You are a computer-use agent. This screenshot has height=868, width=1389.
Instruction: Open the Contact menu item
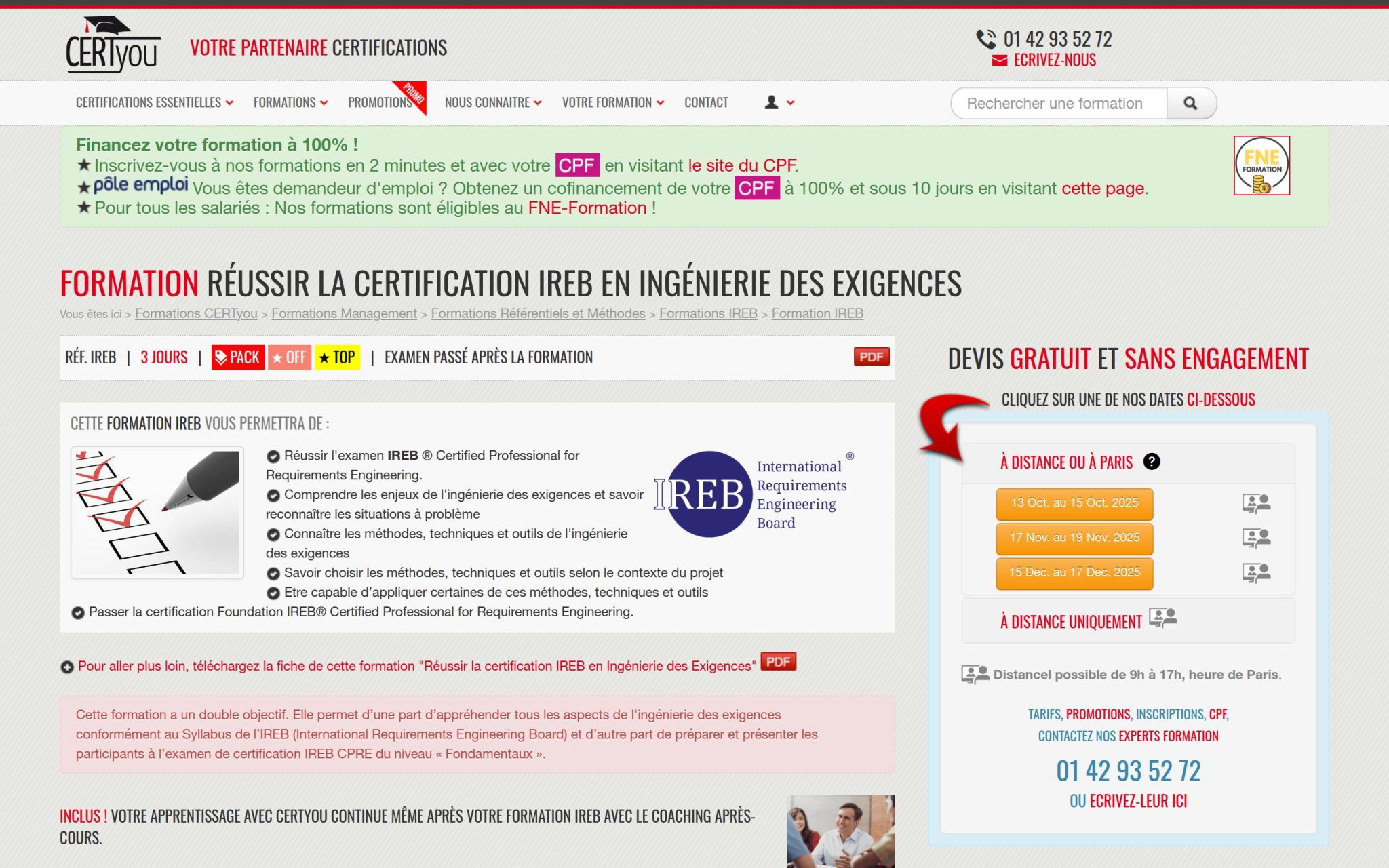pyautogui.click(x=706, y=102)
